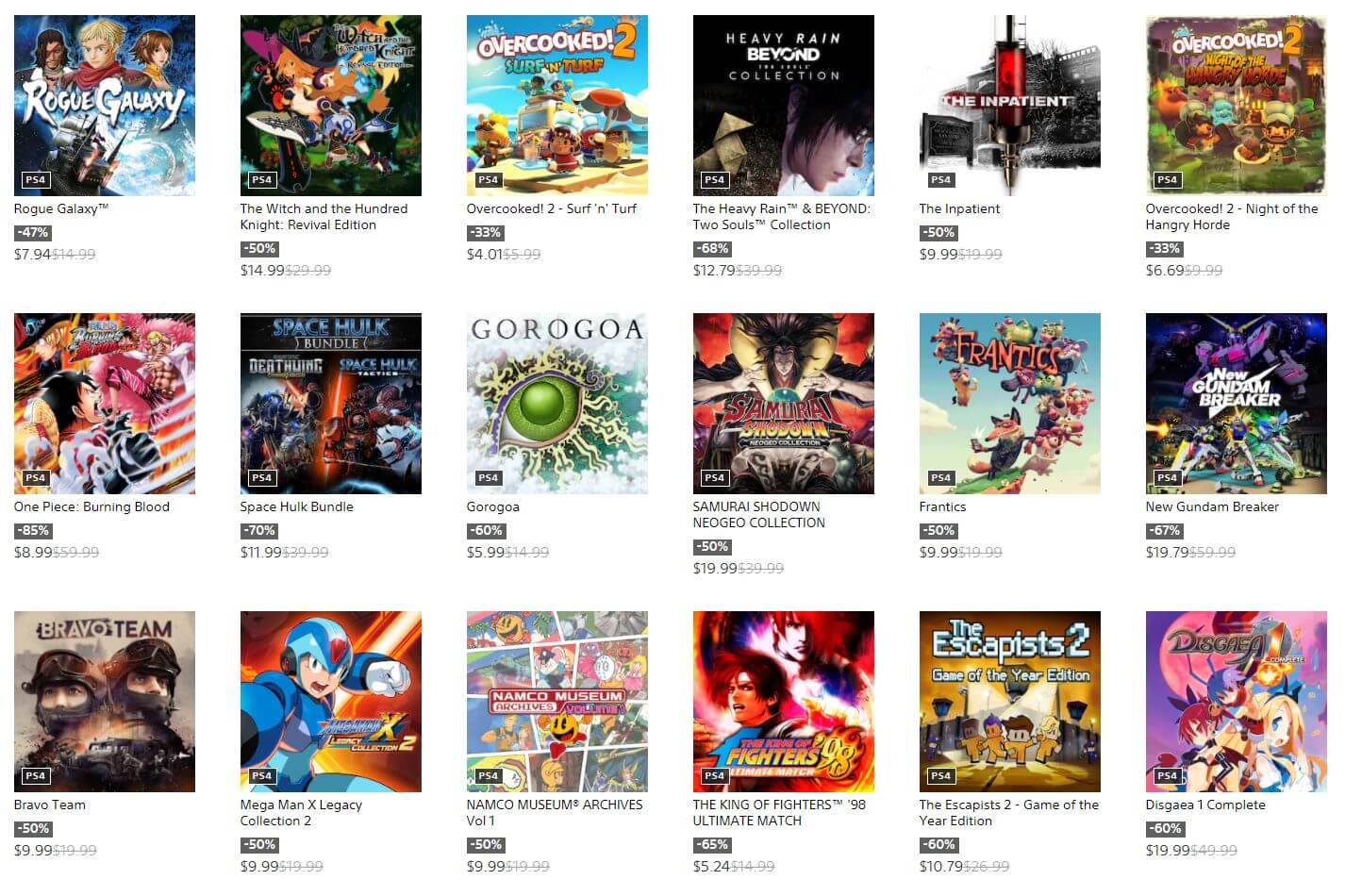The height and width of the screenshot is (896, 1345).
Task: Select The Escapists 2 Game of the Year title
Action: point(1008,813)
